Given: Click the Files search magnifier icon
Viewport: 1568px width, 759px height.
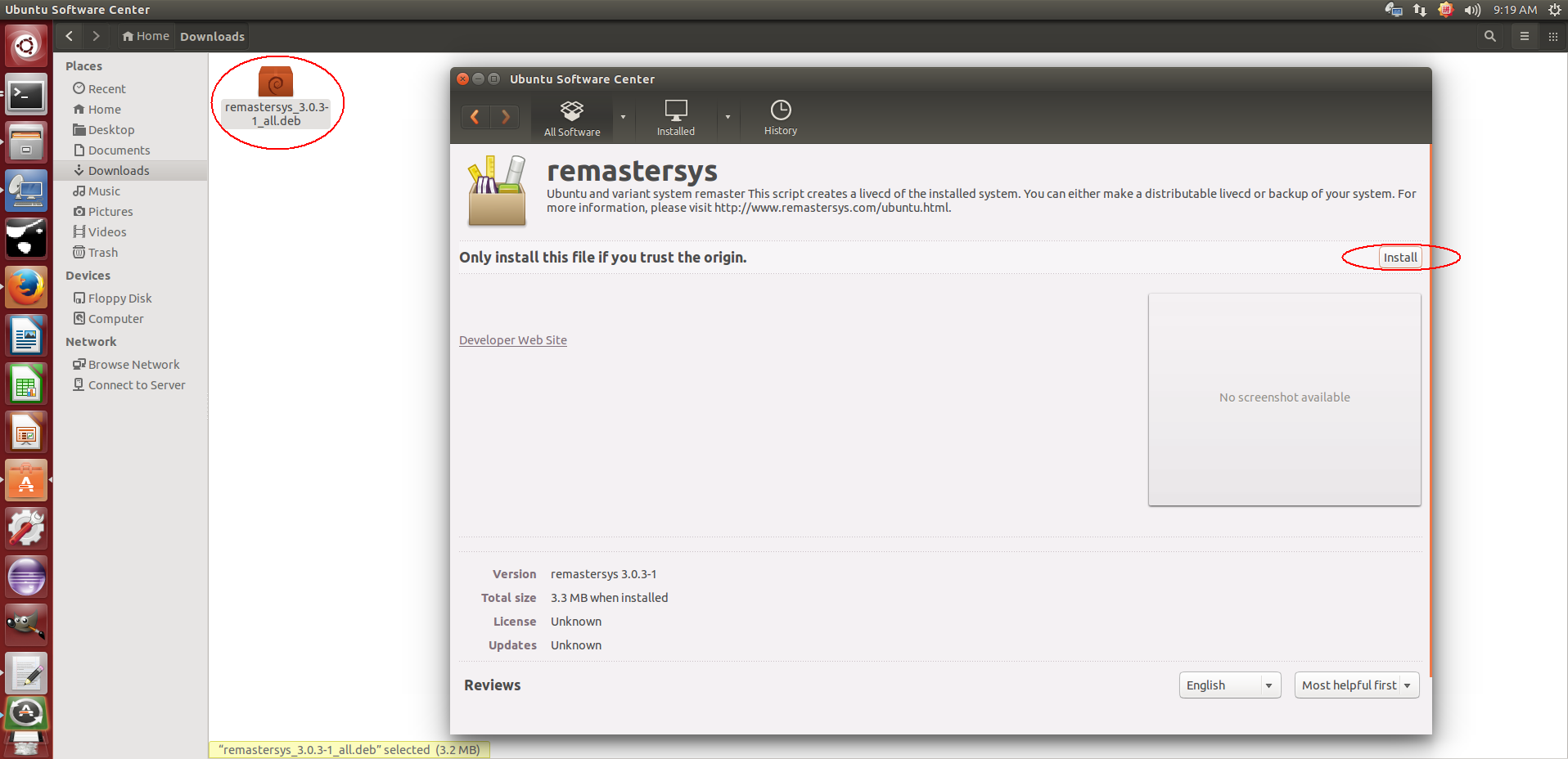Looking at the screenshot, I should tap(1490, 36).
